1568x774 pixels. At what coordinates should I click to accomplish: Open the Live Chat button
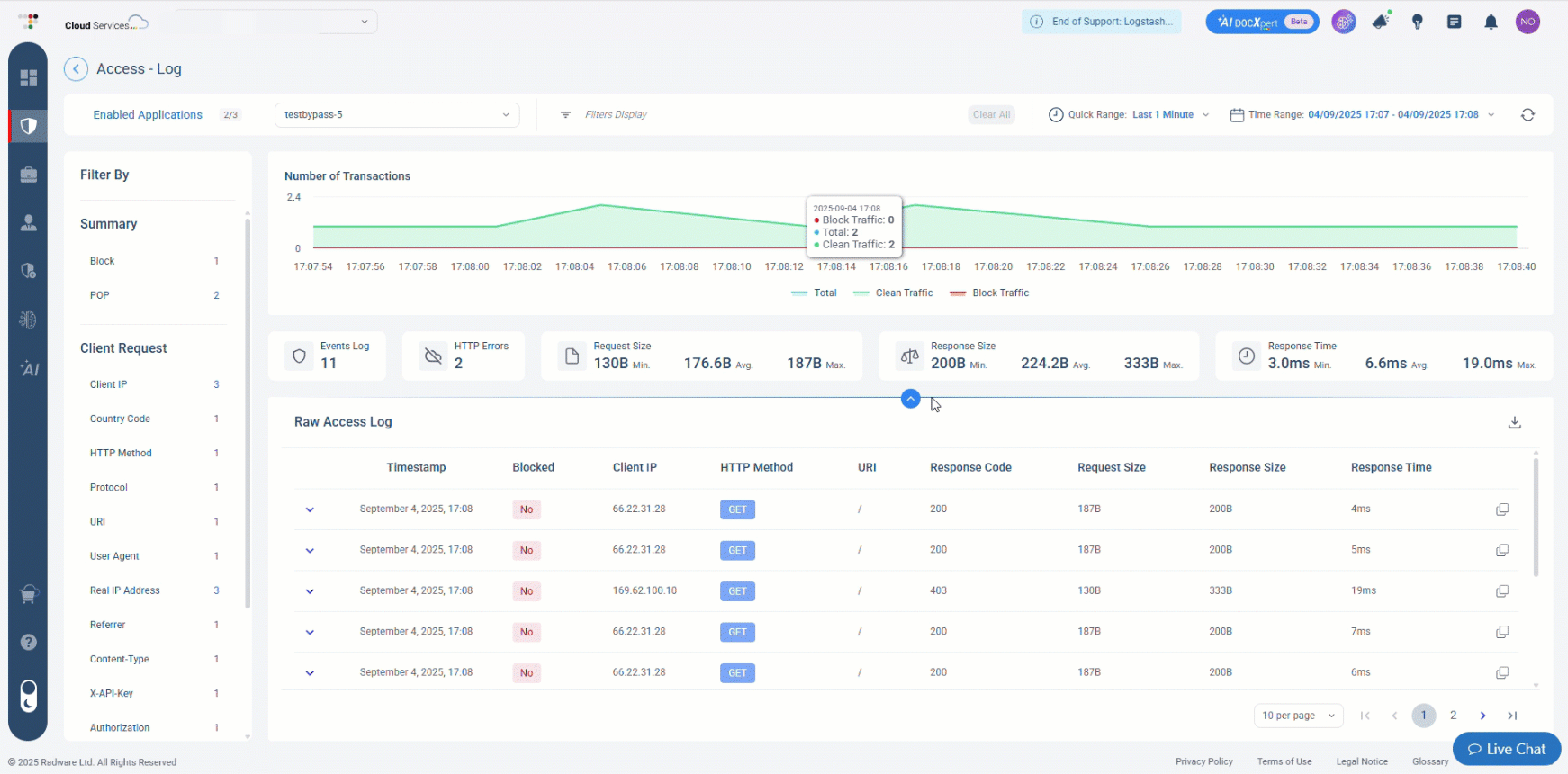click(1506, 749)
